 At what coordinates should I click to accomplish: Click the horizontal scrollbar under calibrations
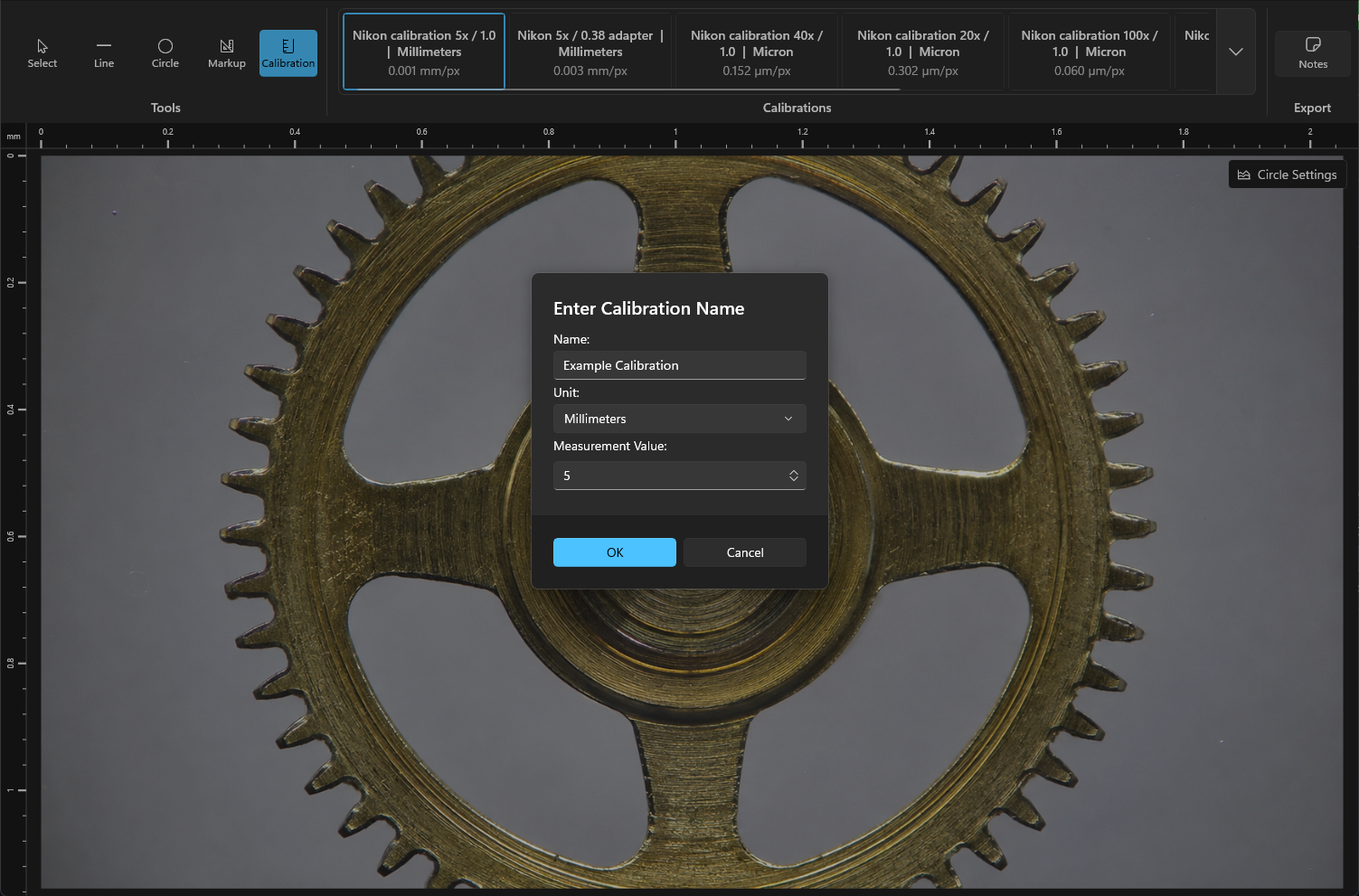[622, 90]
